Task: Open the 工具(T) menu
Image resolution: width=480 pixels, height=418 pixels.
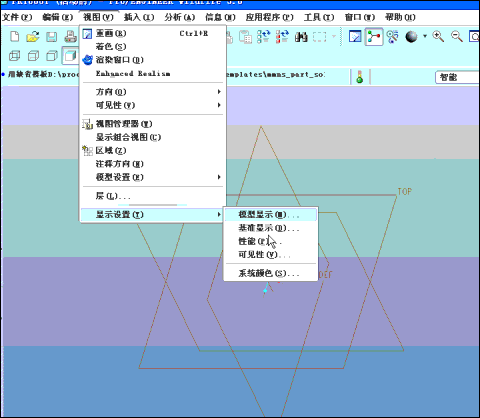Action: pyautogui.click(x=319, y=17)
